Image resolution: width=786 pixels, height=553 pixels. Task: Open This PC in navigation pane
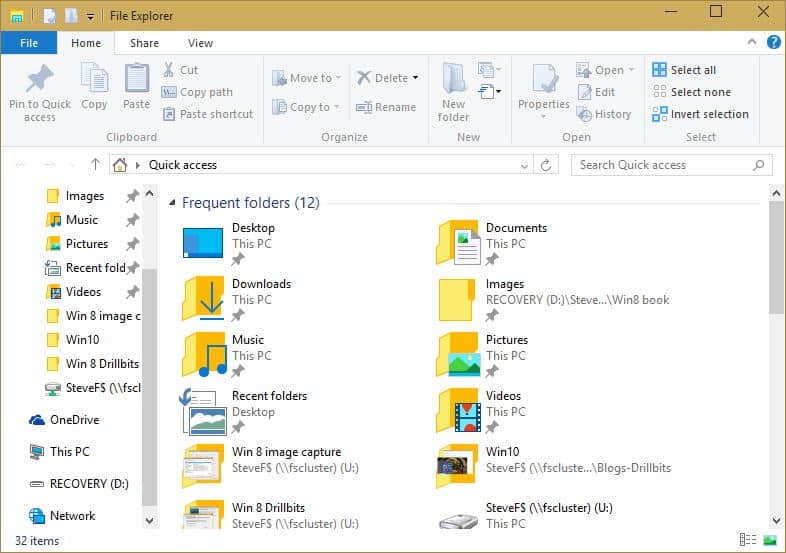pos(60,452)
